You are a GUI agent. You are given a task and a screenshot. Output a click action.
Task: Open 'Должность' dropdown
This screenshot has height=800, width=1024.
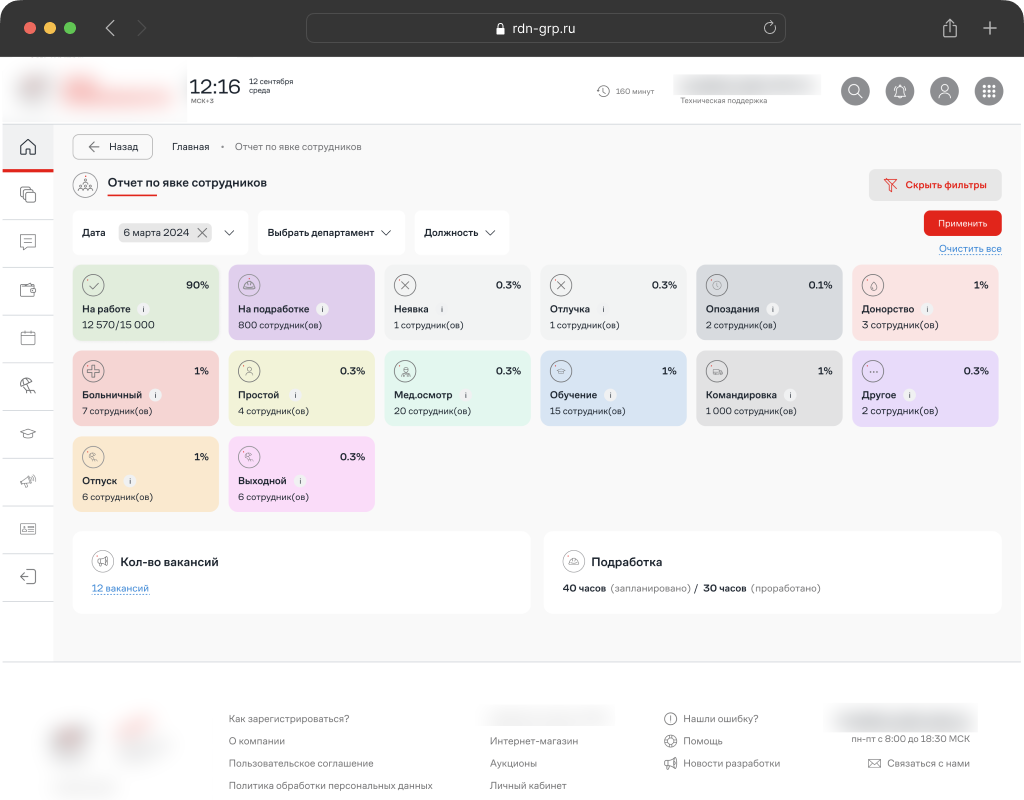(460, 233)
